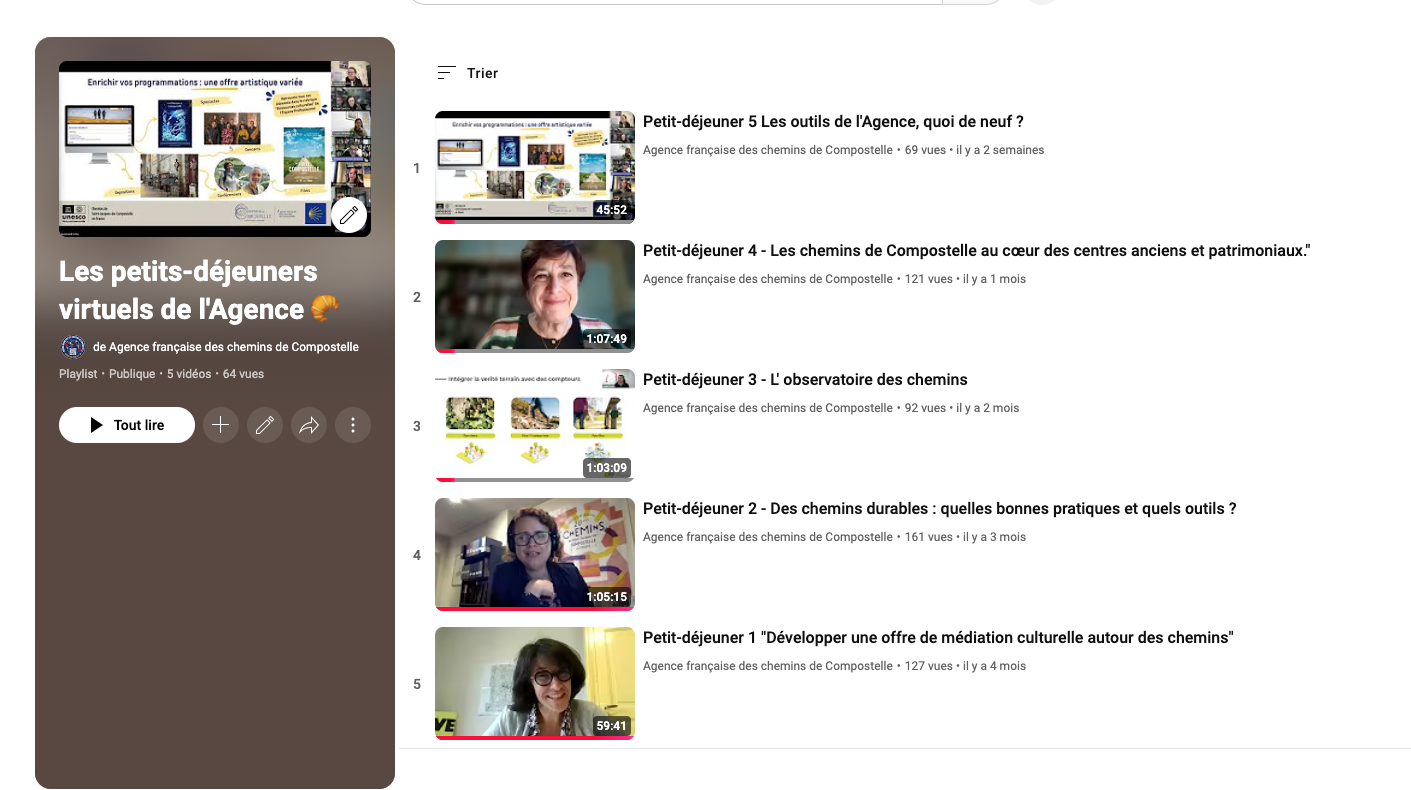Open Petit-déjeuner 1 video thumbnail
1411x790 pixels.
click(x=535, y=683)
